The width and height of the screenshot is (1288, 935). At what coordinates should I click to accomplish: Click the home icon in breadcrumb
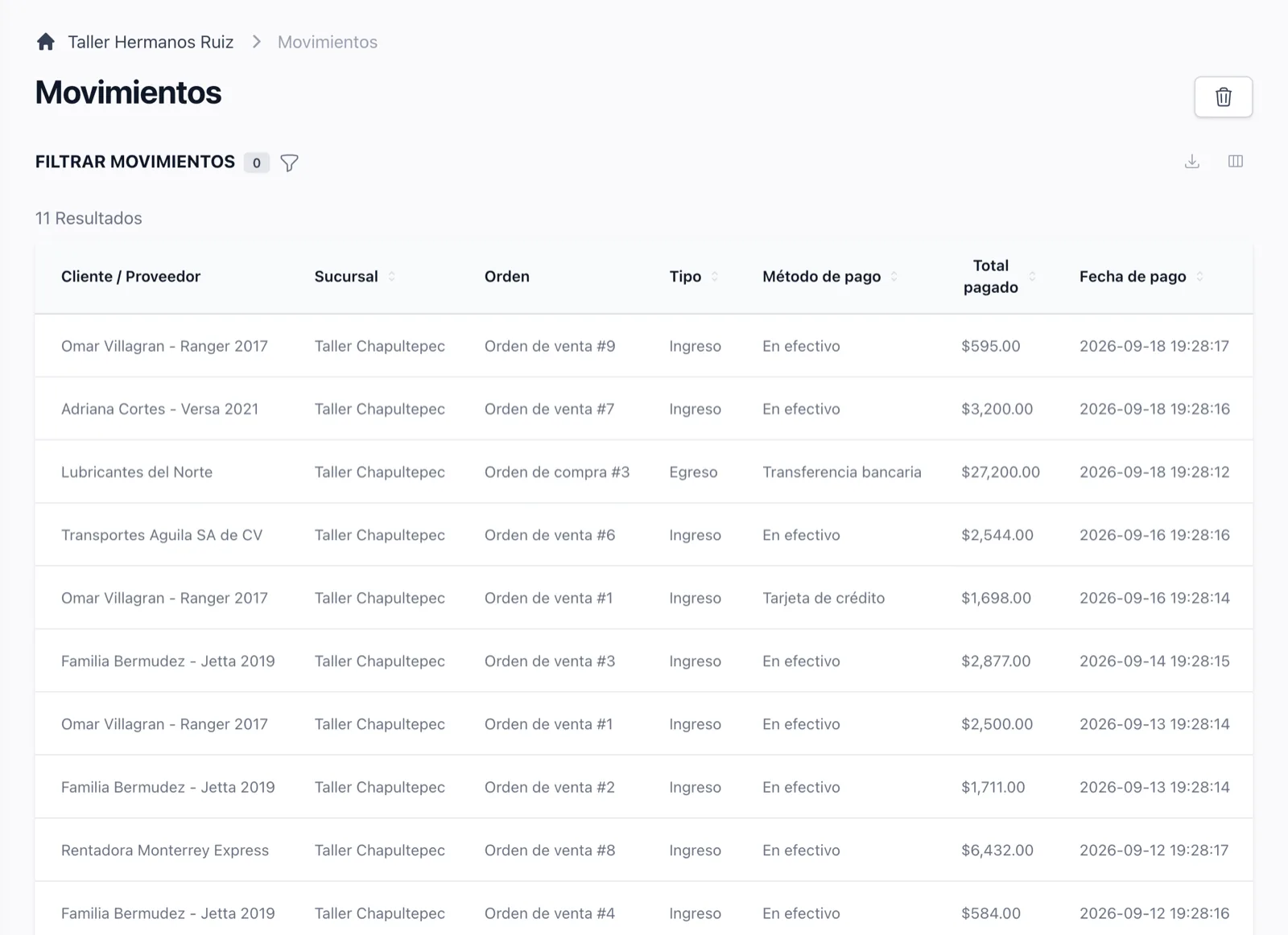pos(46,42)
